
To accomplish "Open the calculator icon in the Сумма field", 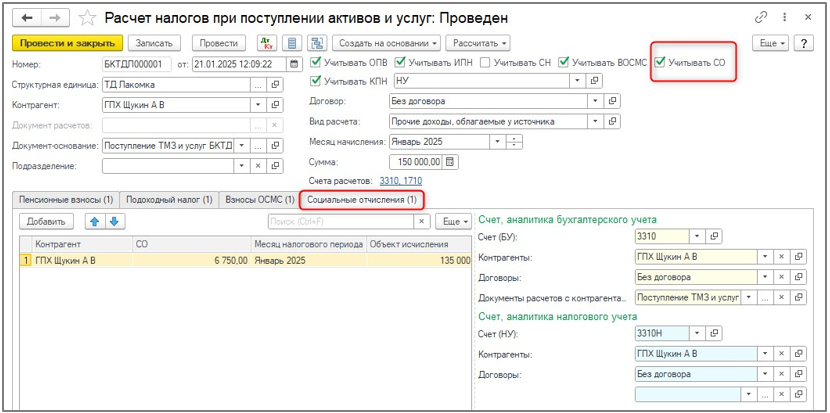I will [450, 161].
